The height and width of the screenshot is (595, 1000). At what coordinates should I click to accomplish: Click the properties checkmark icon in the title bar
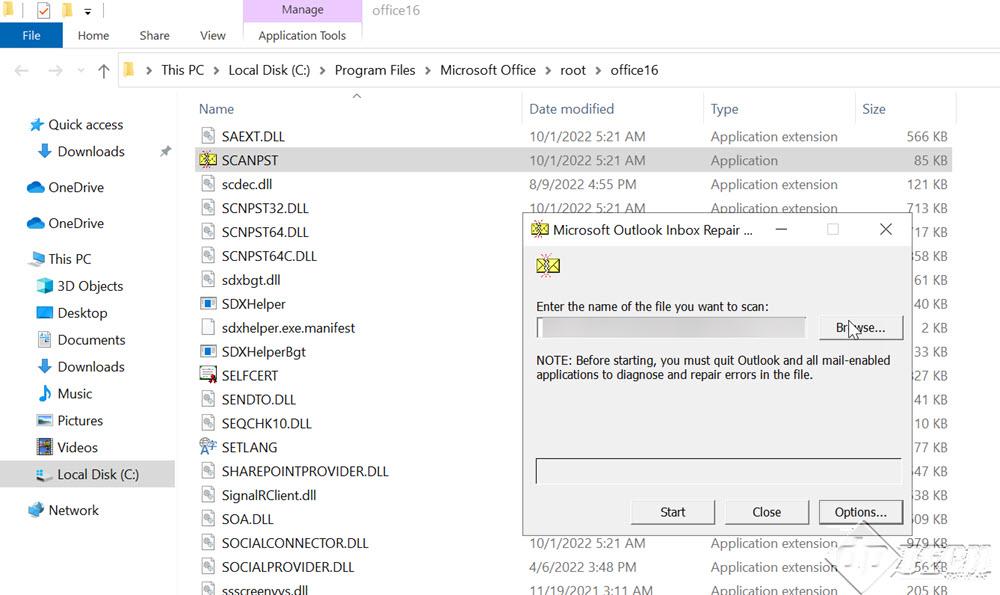tap(43, 10)
